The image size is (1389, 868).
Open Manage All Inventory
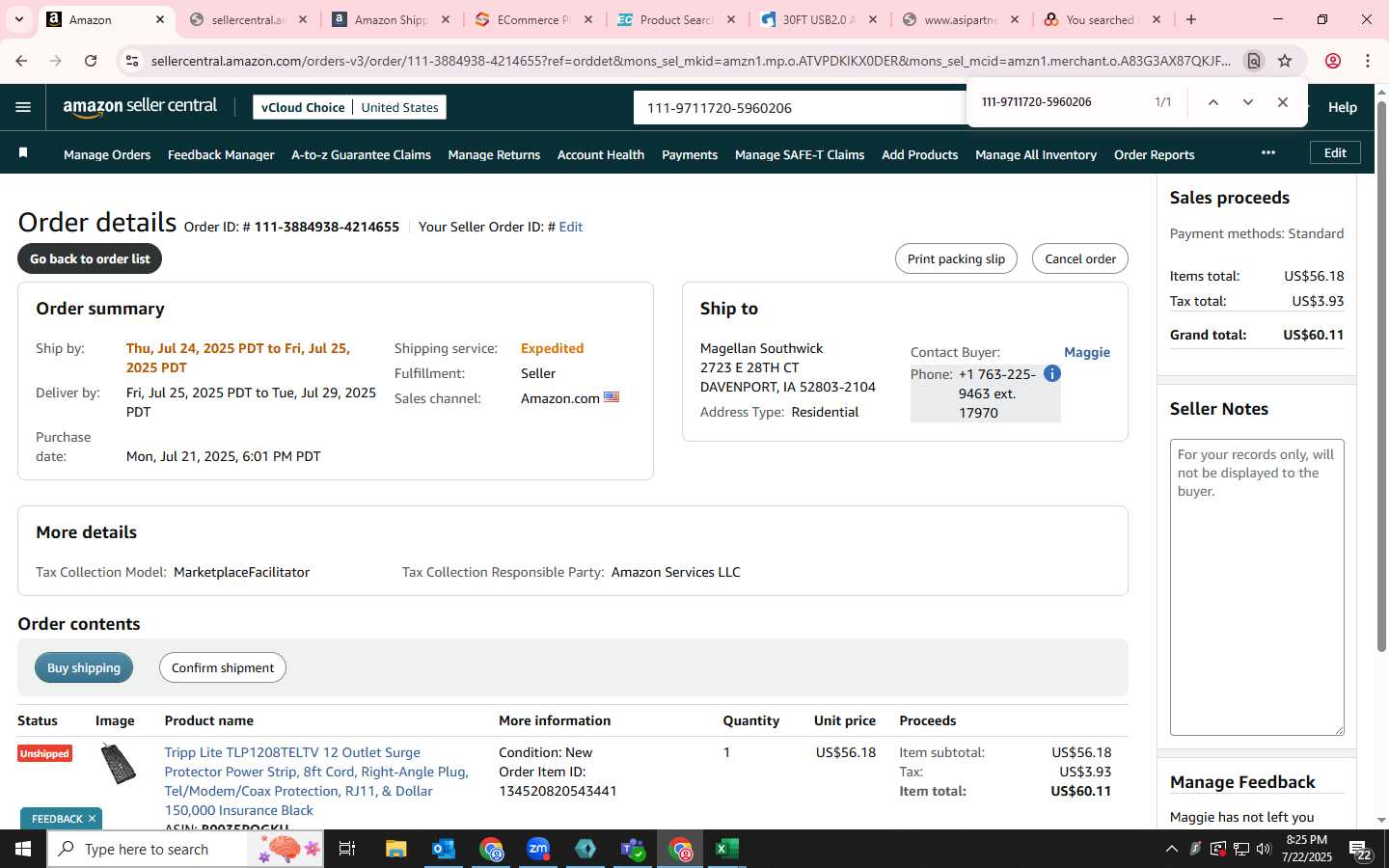pyautogui.click(x=1036, y=154)
